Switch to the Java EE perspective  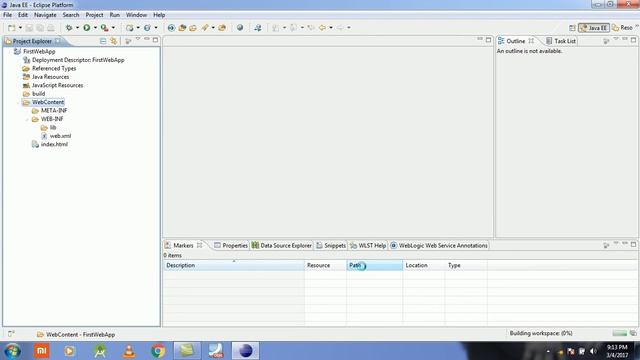tap(594, 28)
